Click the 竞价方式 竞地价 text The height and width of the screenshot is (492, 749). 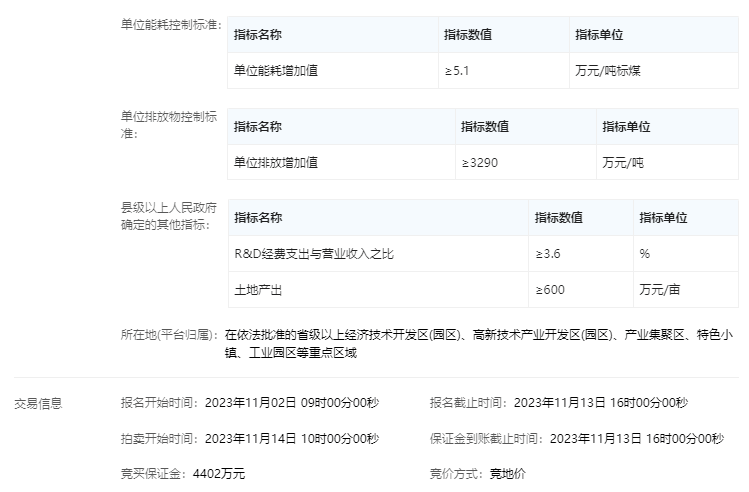tap(505, 473)
